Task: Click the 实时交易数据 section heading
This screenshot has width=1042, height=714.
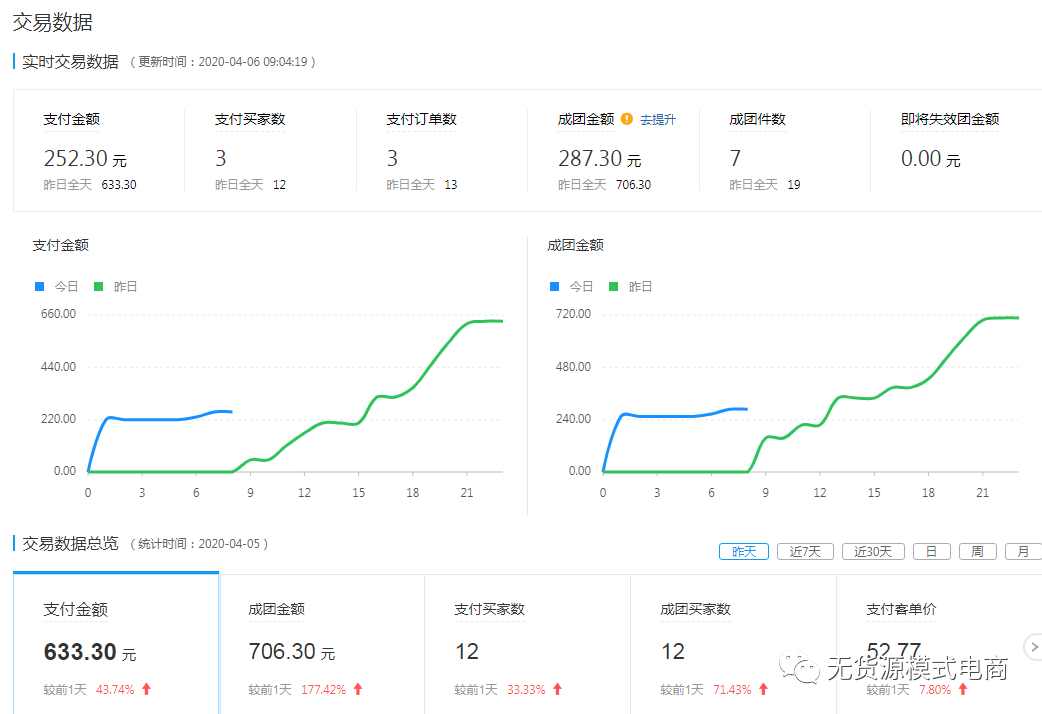Action: pyautogui.click(x=70, y=62)
